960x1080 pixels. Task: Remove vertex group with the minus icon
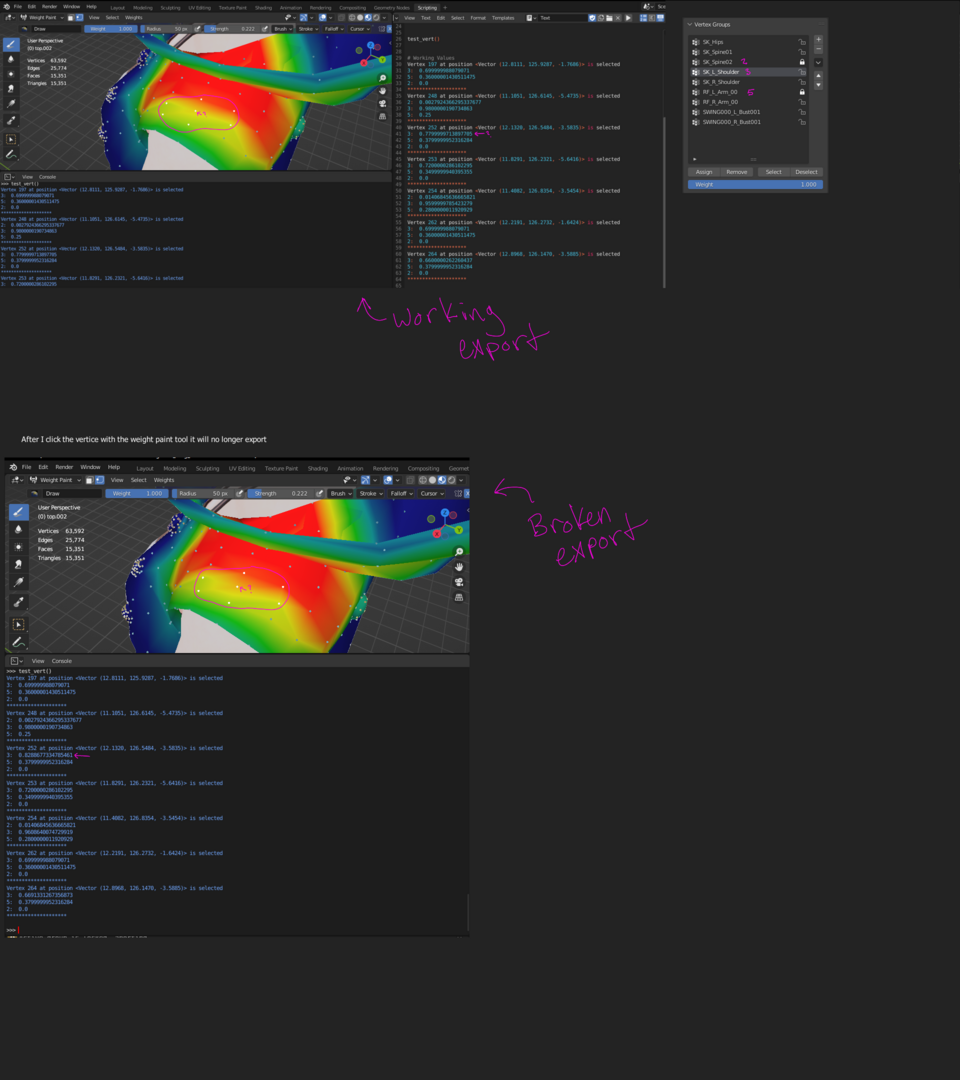(x=818, y=50)
